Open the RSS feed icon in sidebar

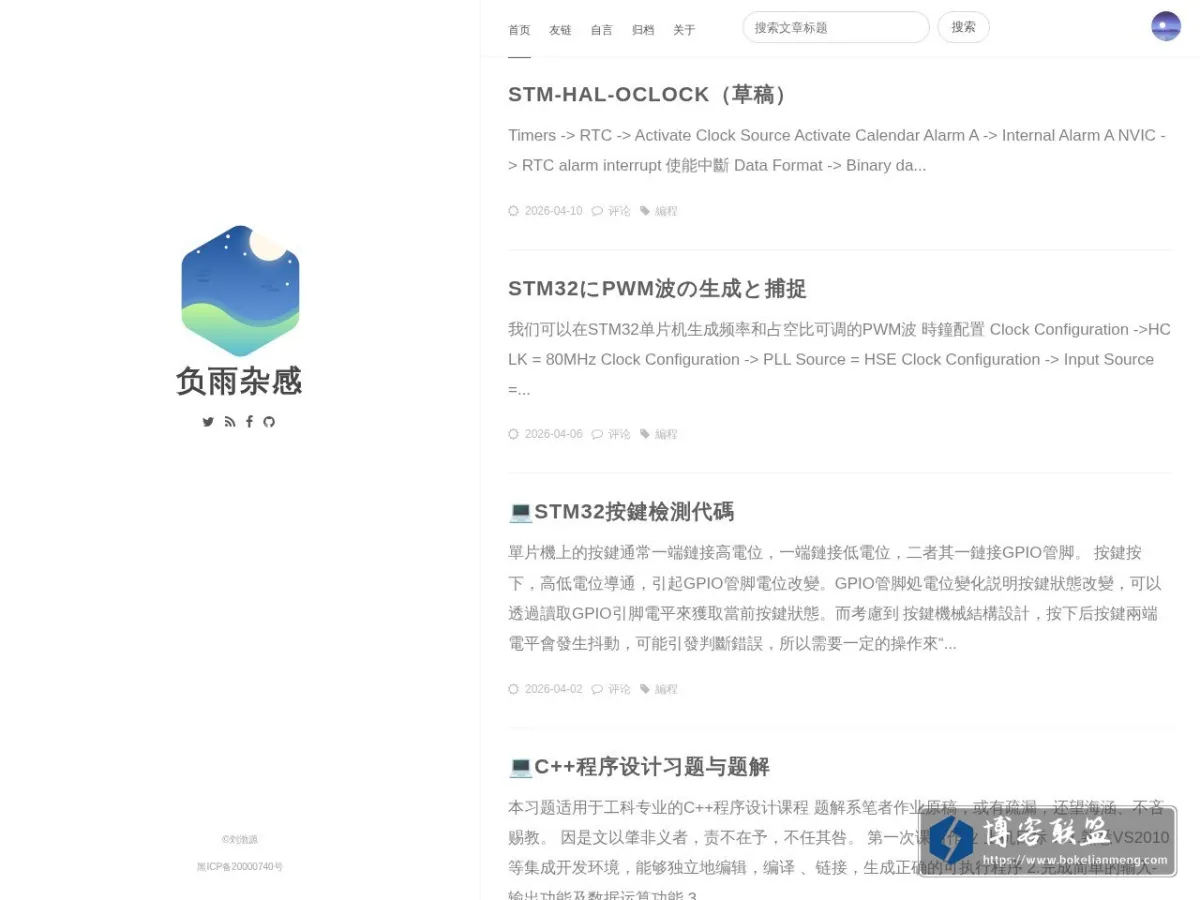click(229, 422)
